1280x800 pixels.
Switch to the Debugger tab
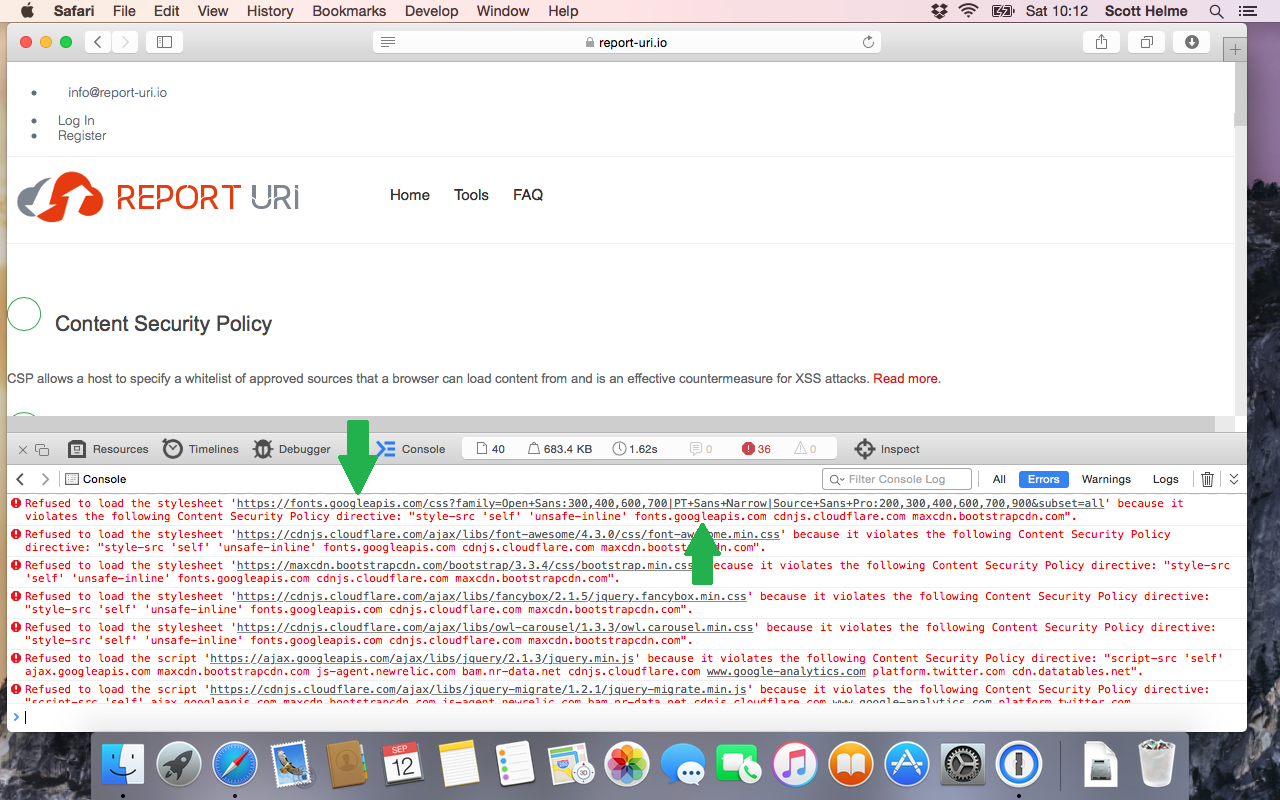pyautogui.click(x=291, y=449)
